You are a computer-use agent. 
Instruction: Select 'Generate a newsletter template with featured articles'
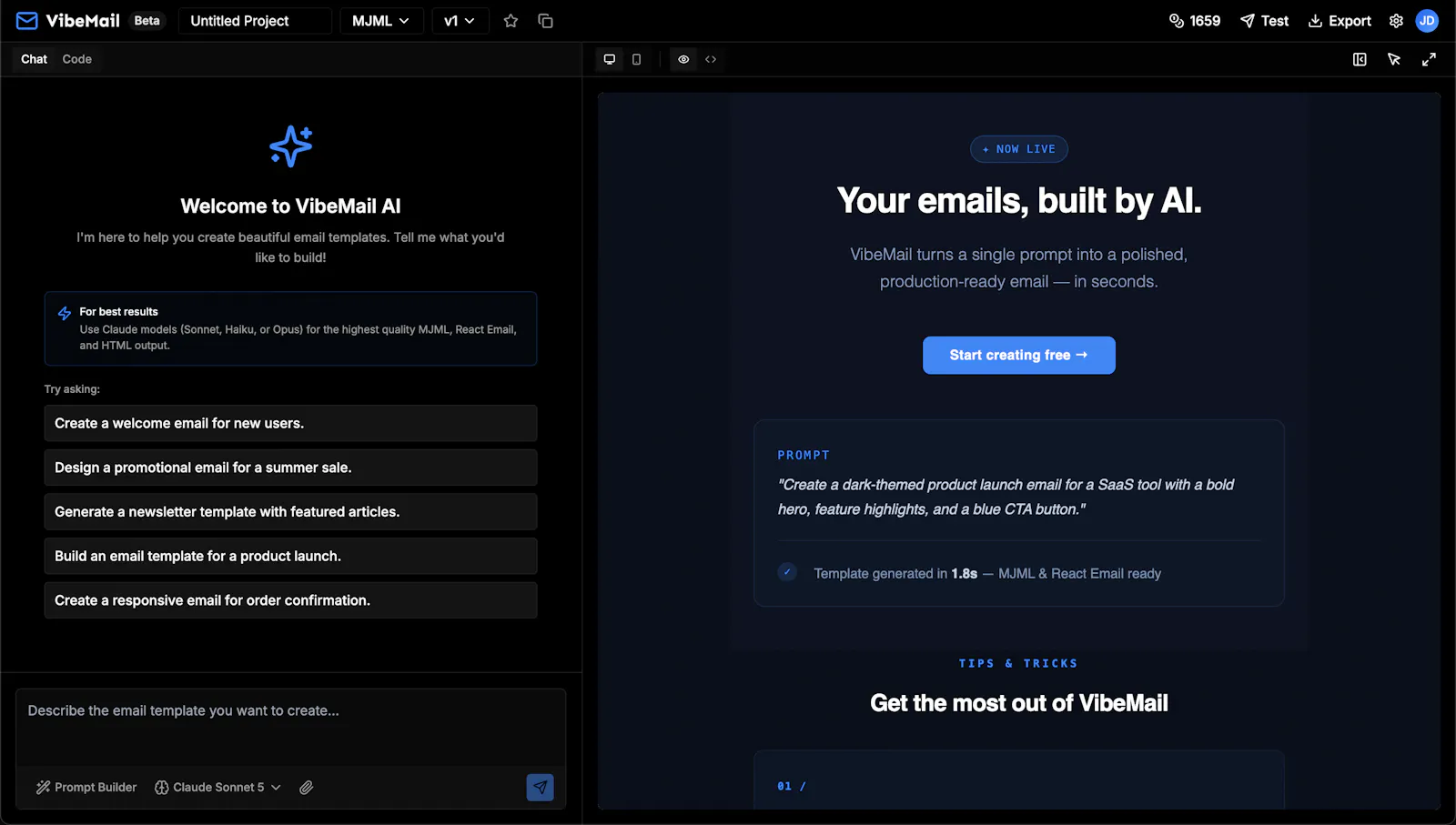click(290, 512)
